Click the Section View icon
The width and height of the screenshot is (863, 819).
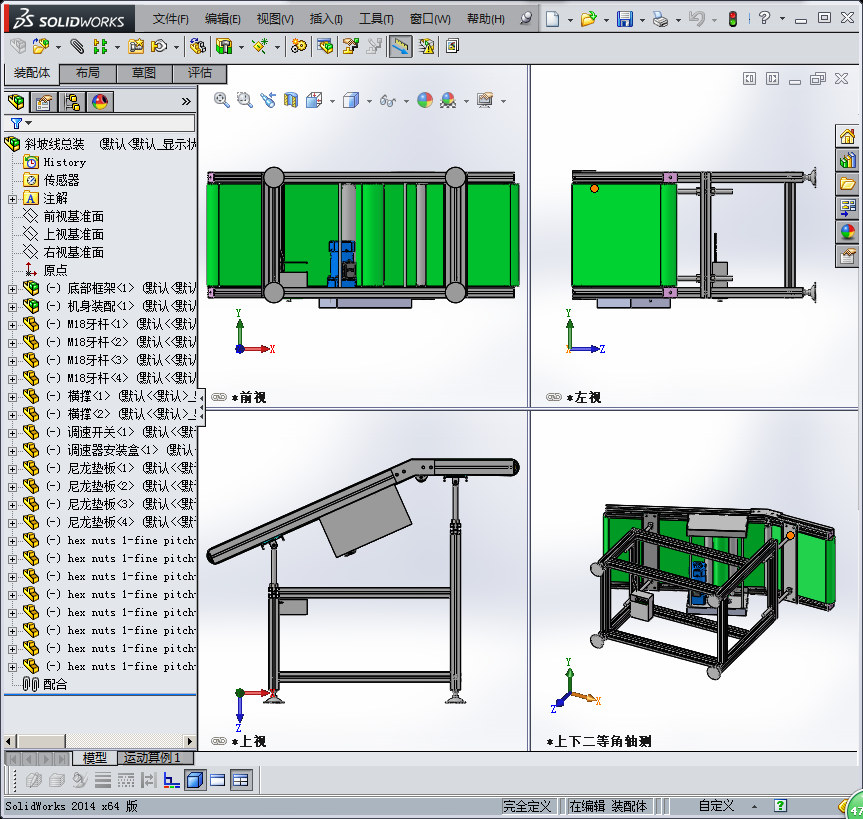291,100
